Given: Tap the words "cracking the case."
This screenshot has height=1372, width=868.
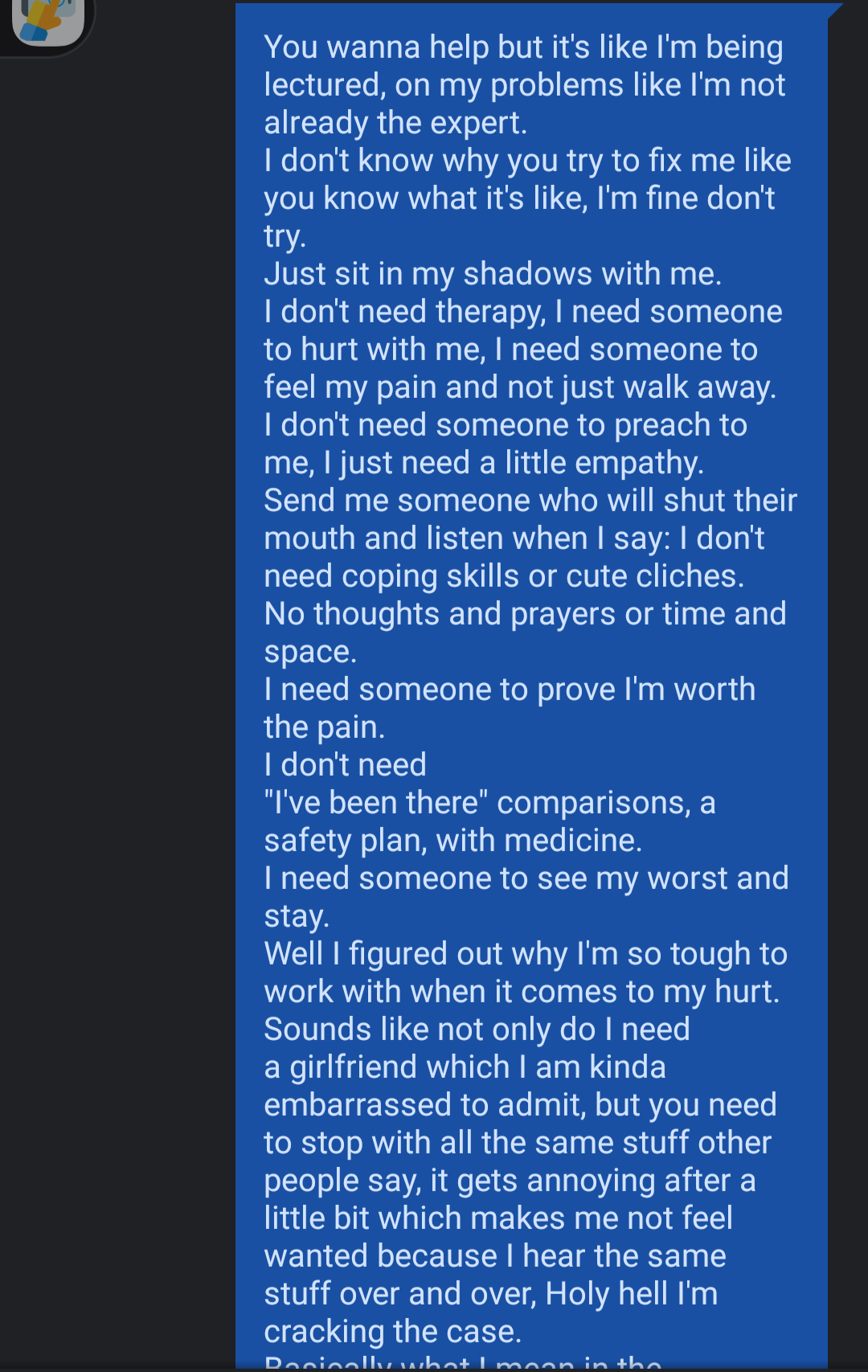Looking at the screenshot, I should (392, 1332).
